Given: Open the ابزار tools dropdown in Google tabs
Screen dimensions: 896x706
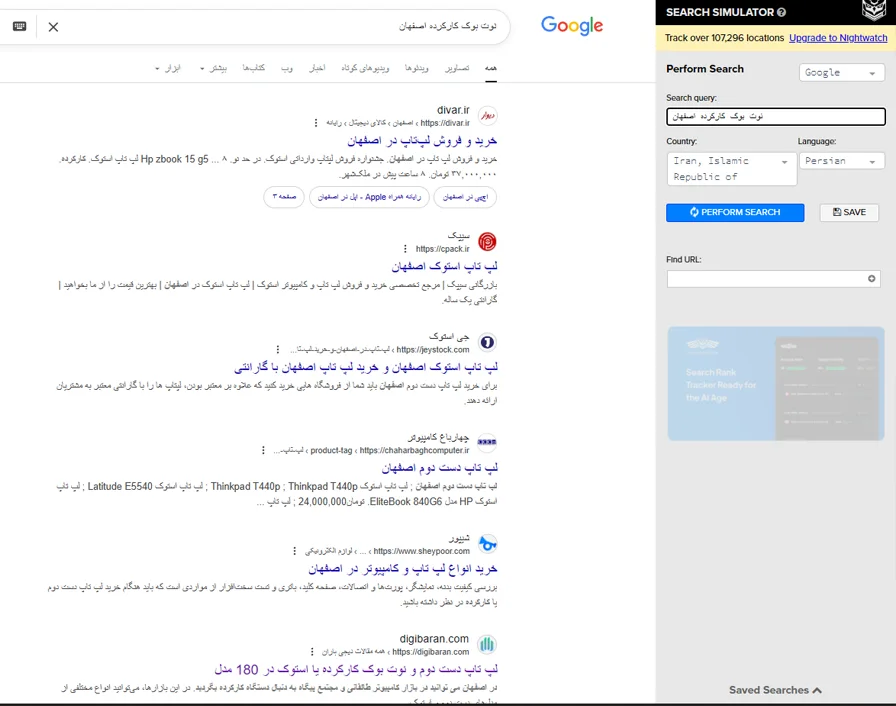Looking at the screenshot, I should 168,69.
